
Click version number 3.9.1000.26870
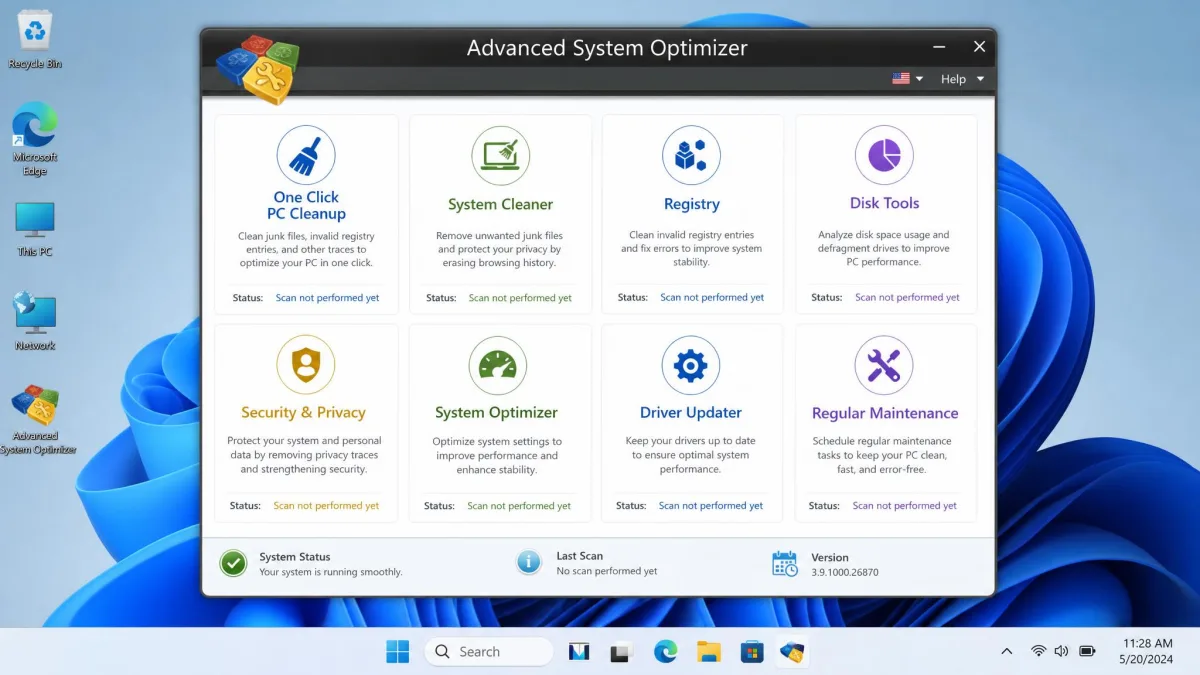(845, 572)
